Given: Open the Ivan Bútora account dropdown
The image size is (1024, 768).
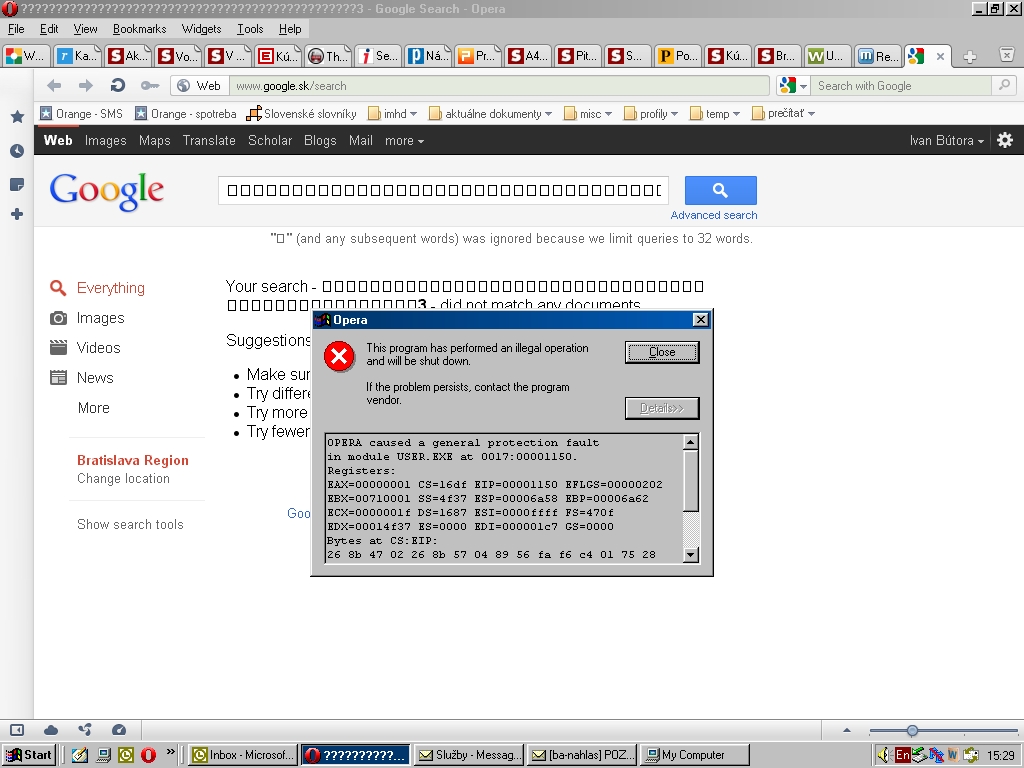Looking at the screenshot, I should click(947, 140).
